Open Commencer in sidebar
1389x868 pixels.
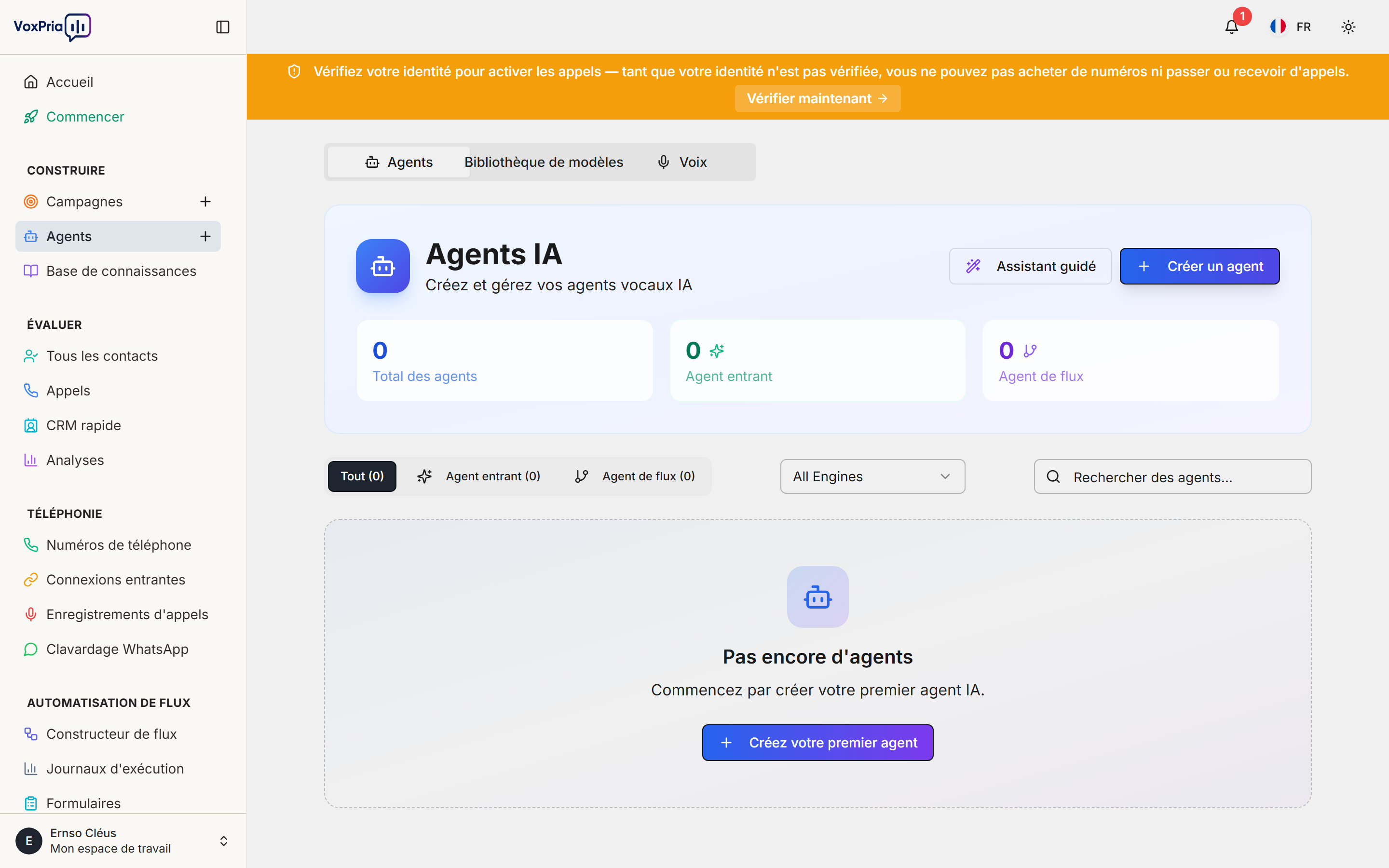(118, 117)
